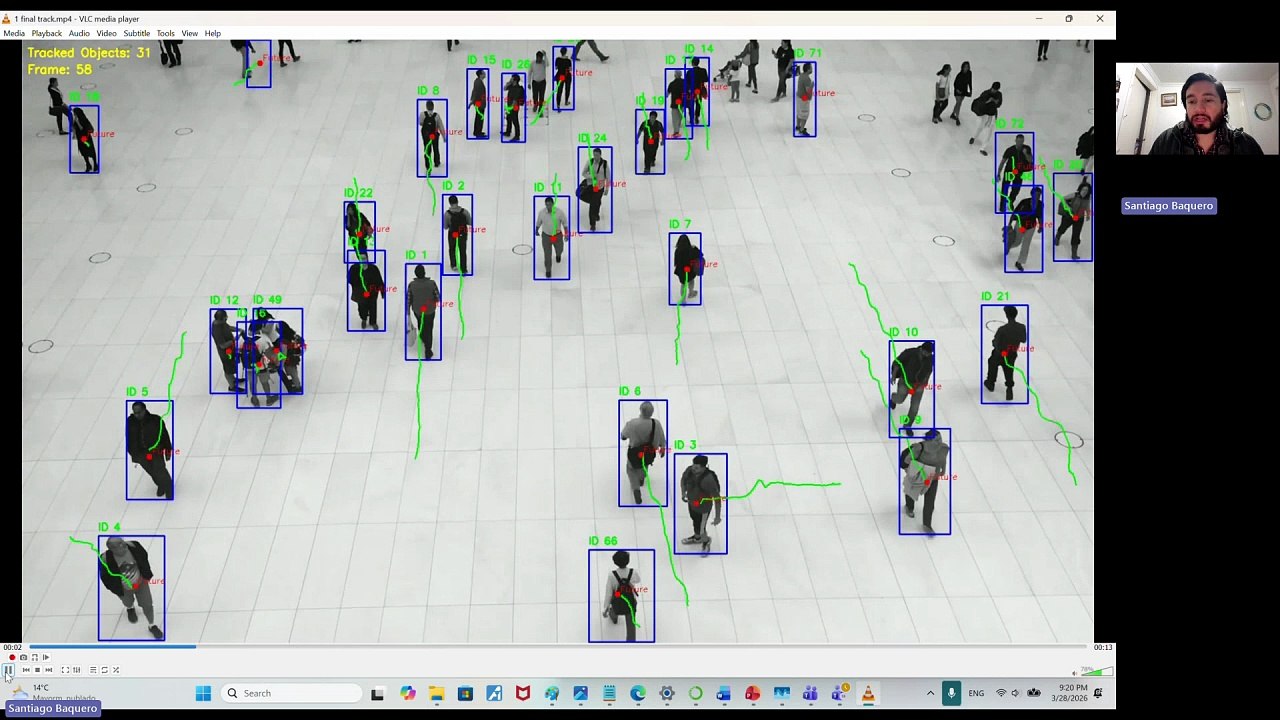The height and width of the screenshot is (720, 1280).
Task: Open the Media menu
Action: pos(14,33)
